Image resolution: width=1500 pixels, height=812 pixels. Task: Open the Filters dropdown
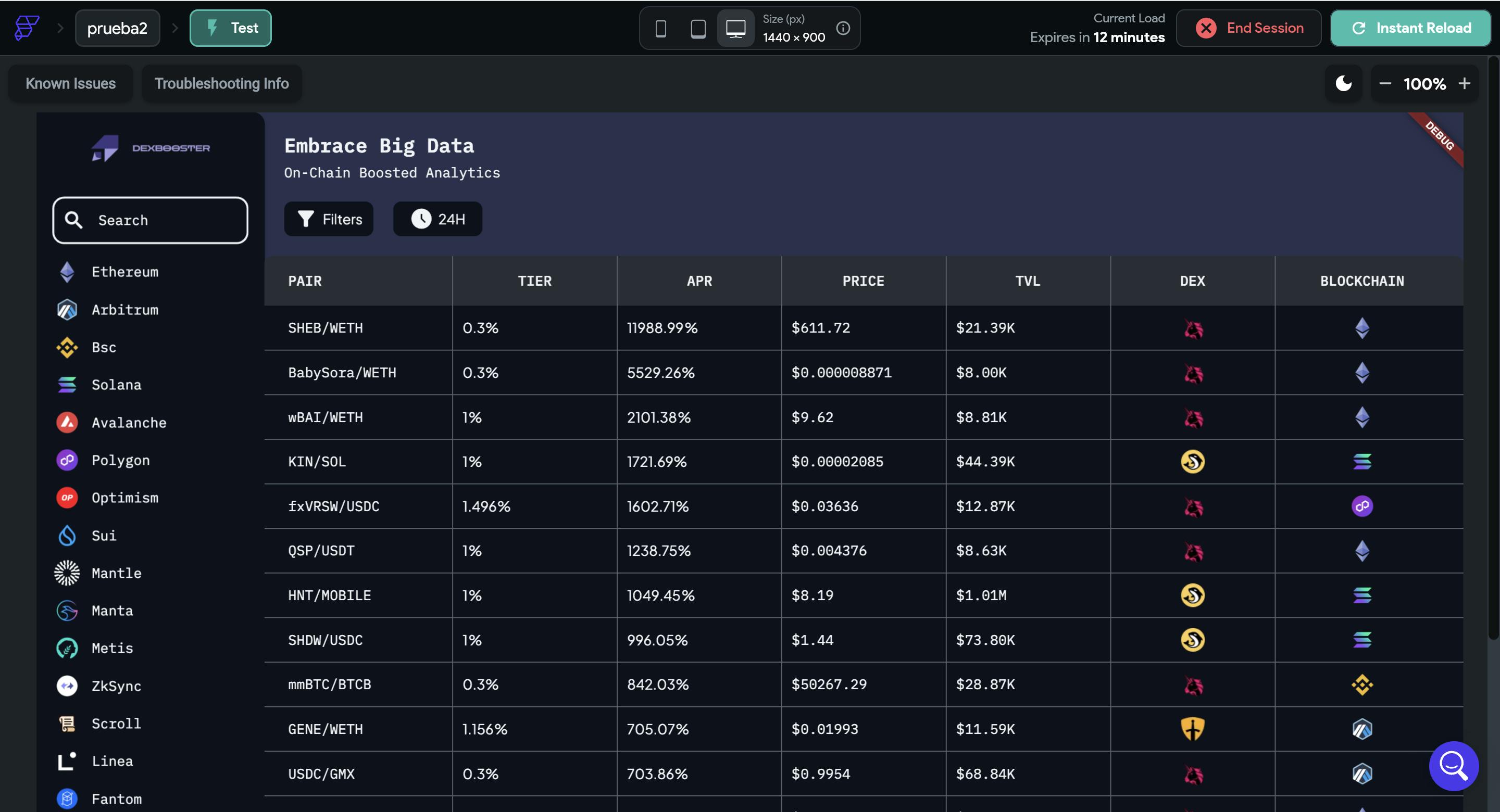(x=329, y=220)
